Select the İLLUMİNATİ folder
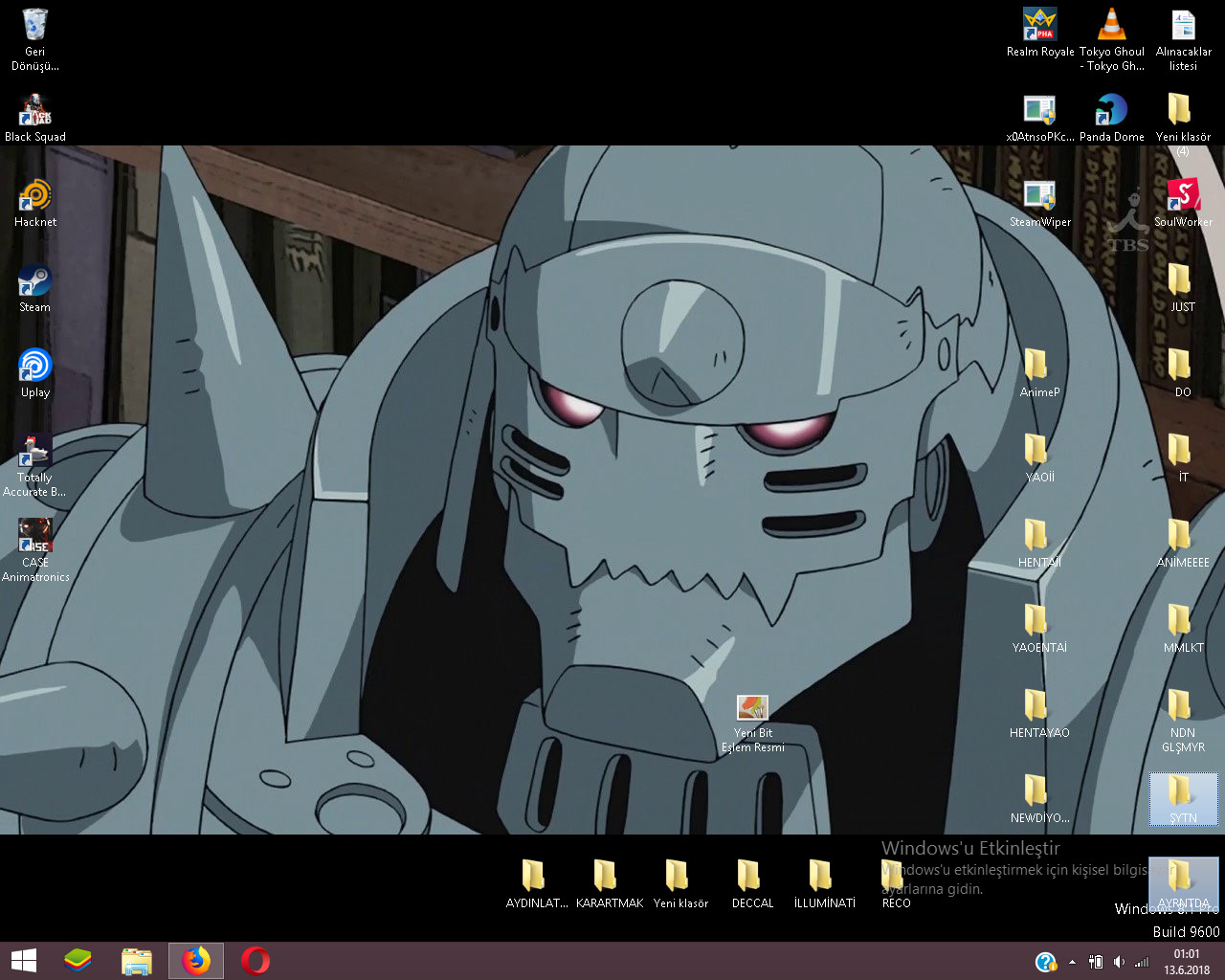 click(825, 883)
